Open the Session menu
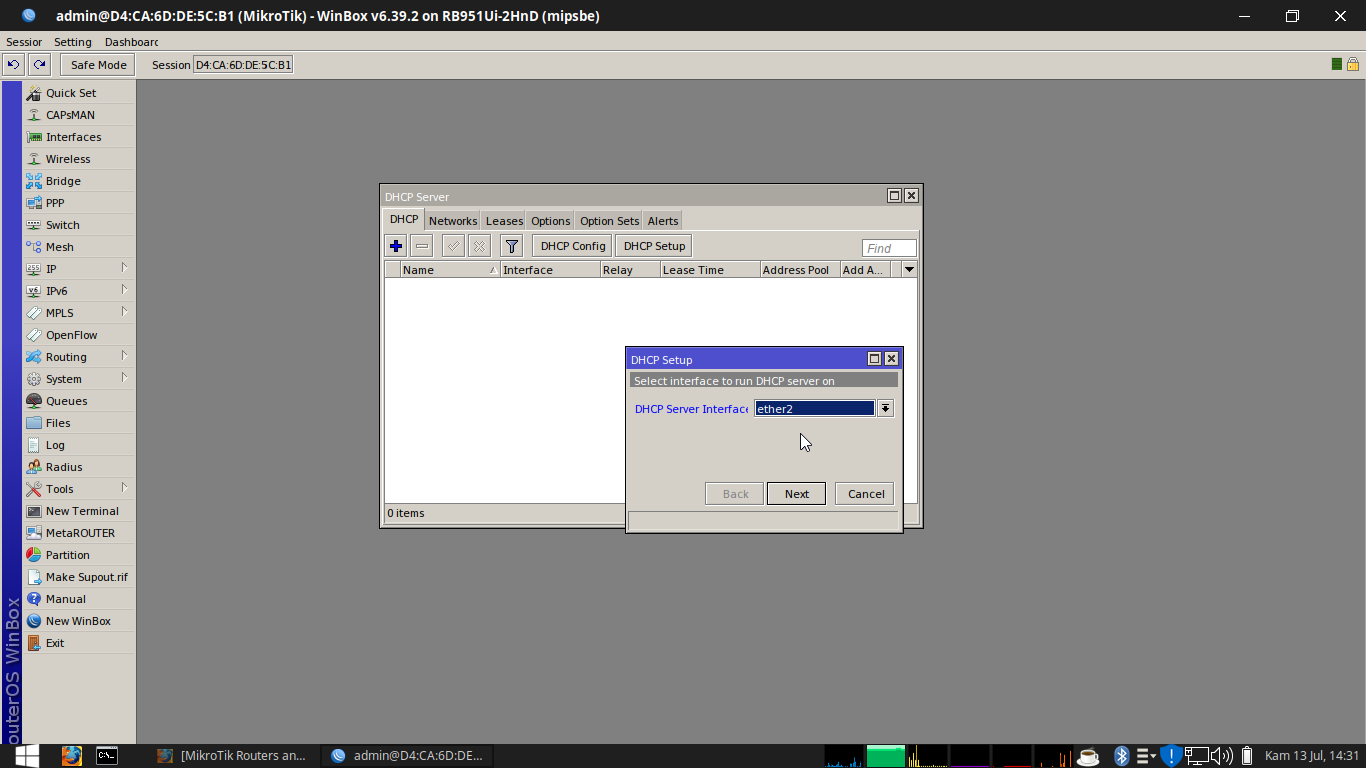Screen dimensions: 1366x768 24,42
